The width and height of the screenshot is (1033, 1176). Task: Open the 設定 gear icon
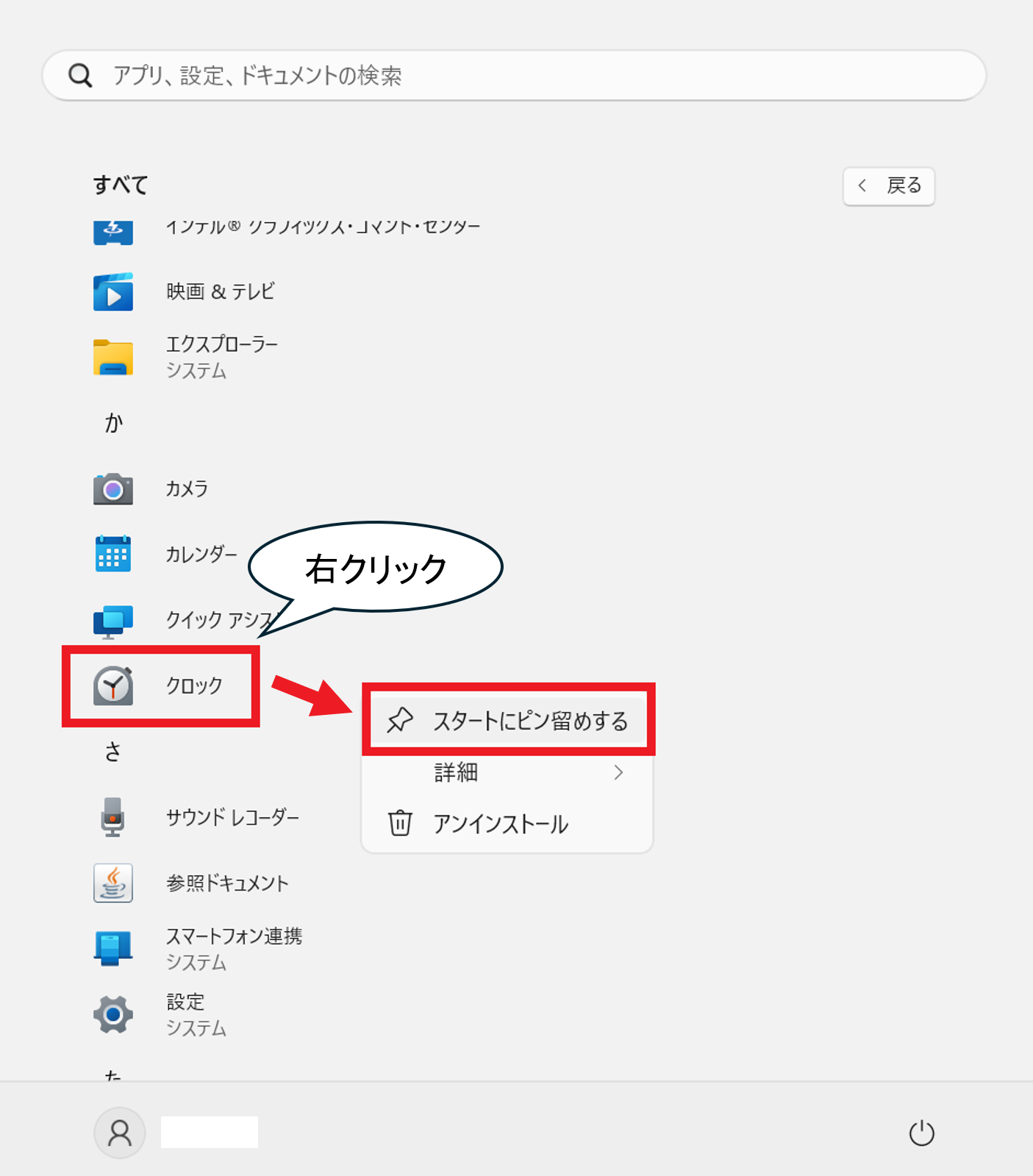(113, 1014)
